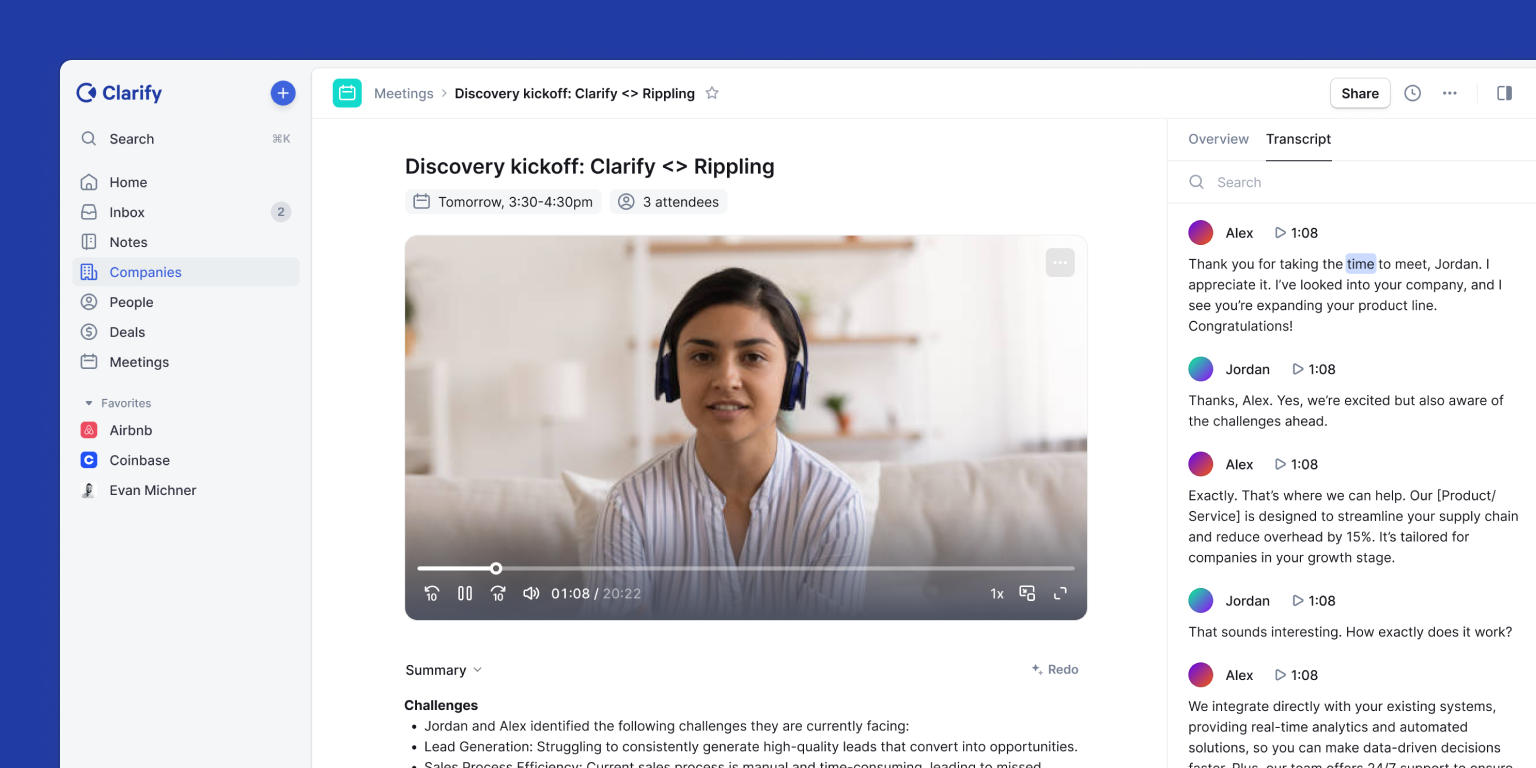Open the Inbox sidebar item
Image resolution: width=1536 pixels, height=768 pixels.
pyautogui.click(x=186, y=212)
